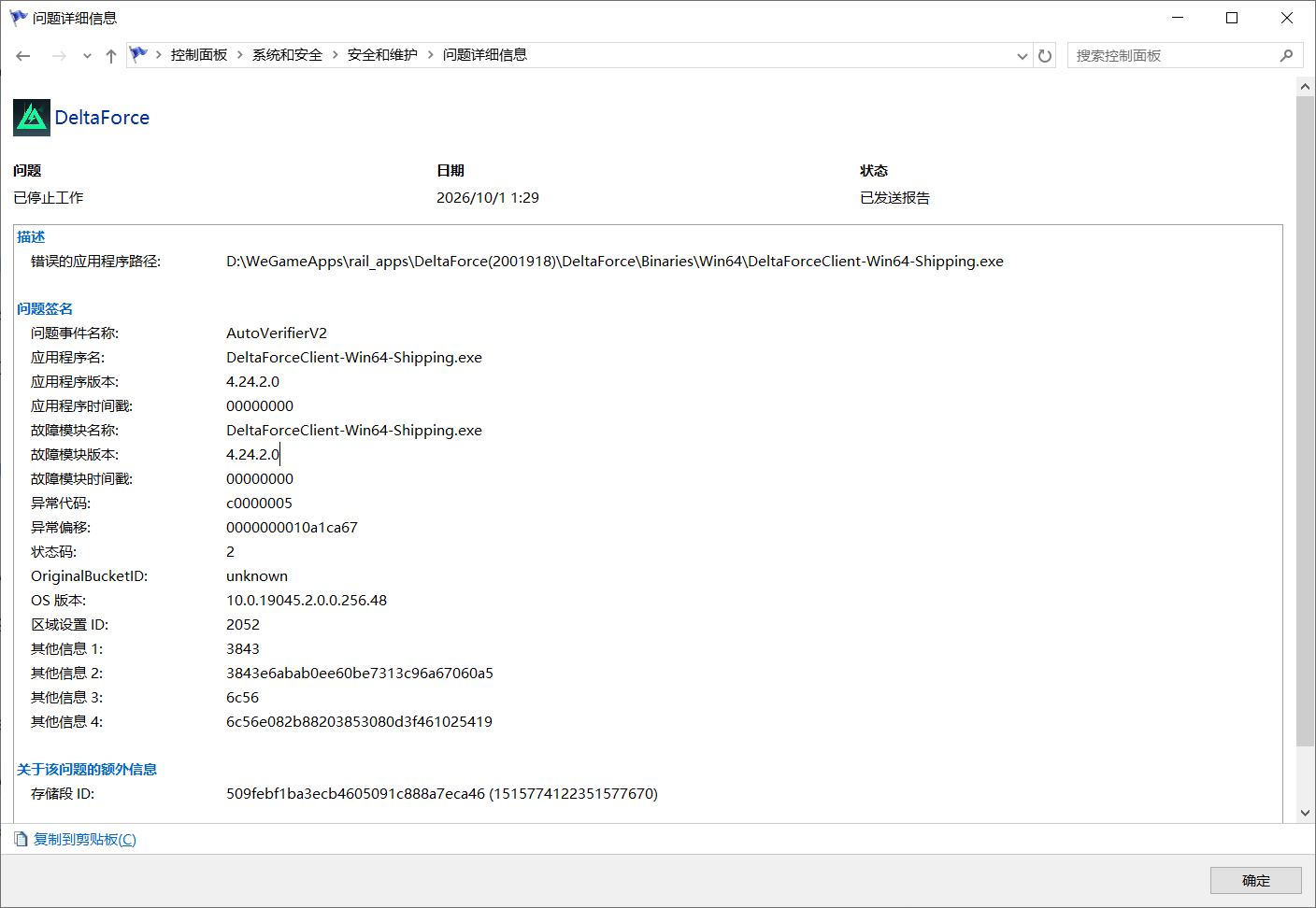Click the 搜索控制面板 search field
1316x908 pixels.
pos(1184,56)
